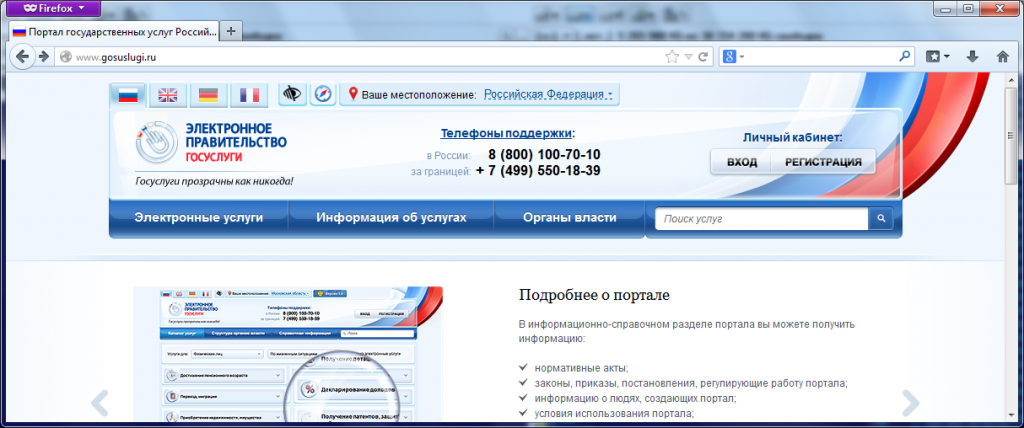1024x428 pixels.
Task: Select the British flag English version
Action: [168, 95]
